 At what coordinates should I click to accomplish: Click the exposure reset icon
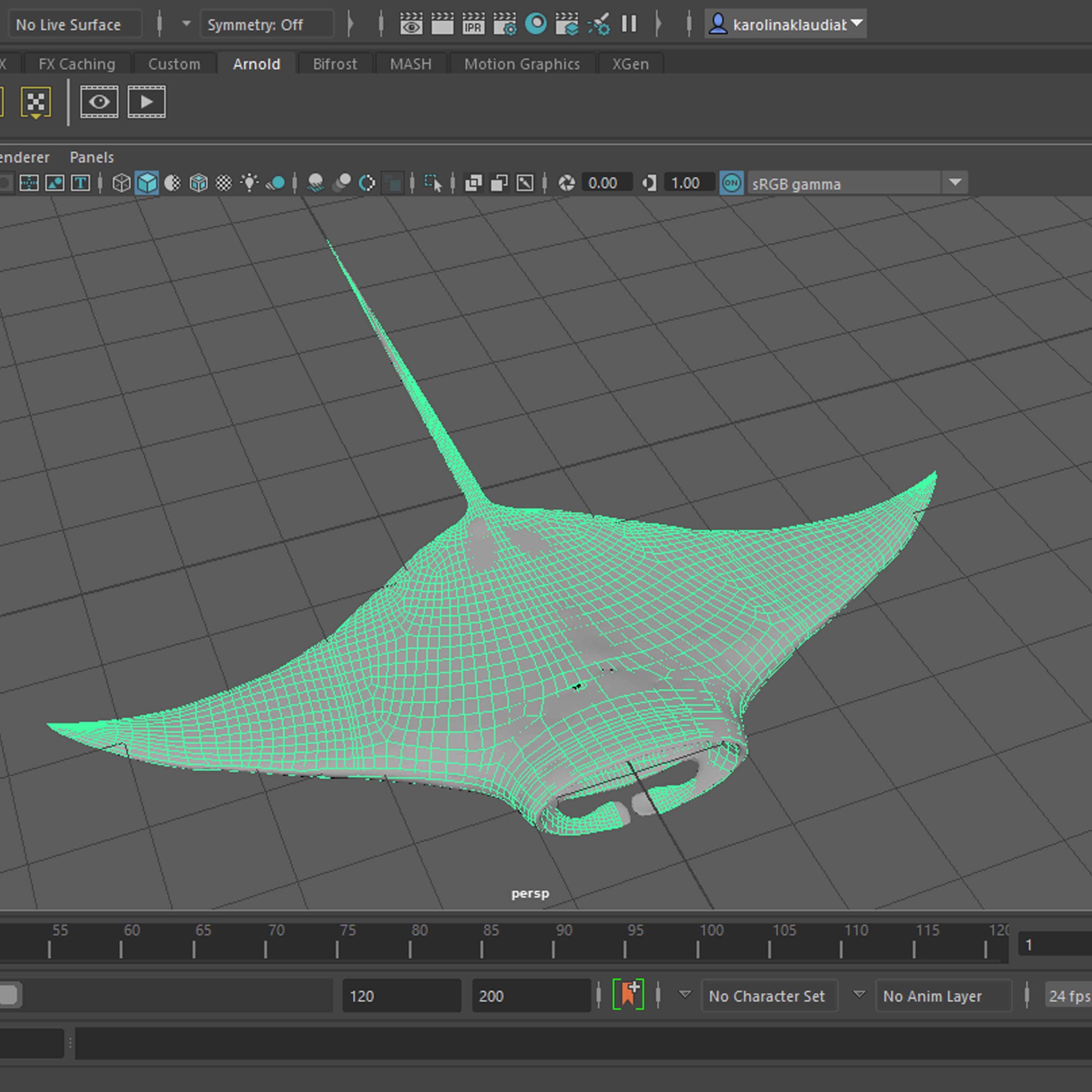pos(566,183)
